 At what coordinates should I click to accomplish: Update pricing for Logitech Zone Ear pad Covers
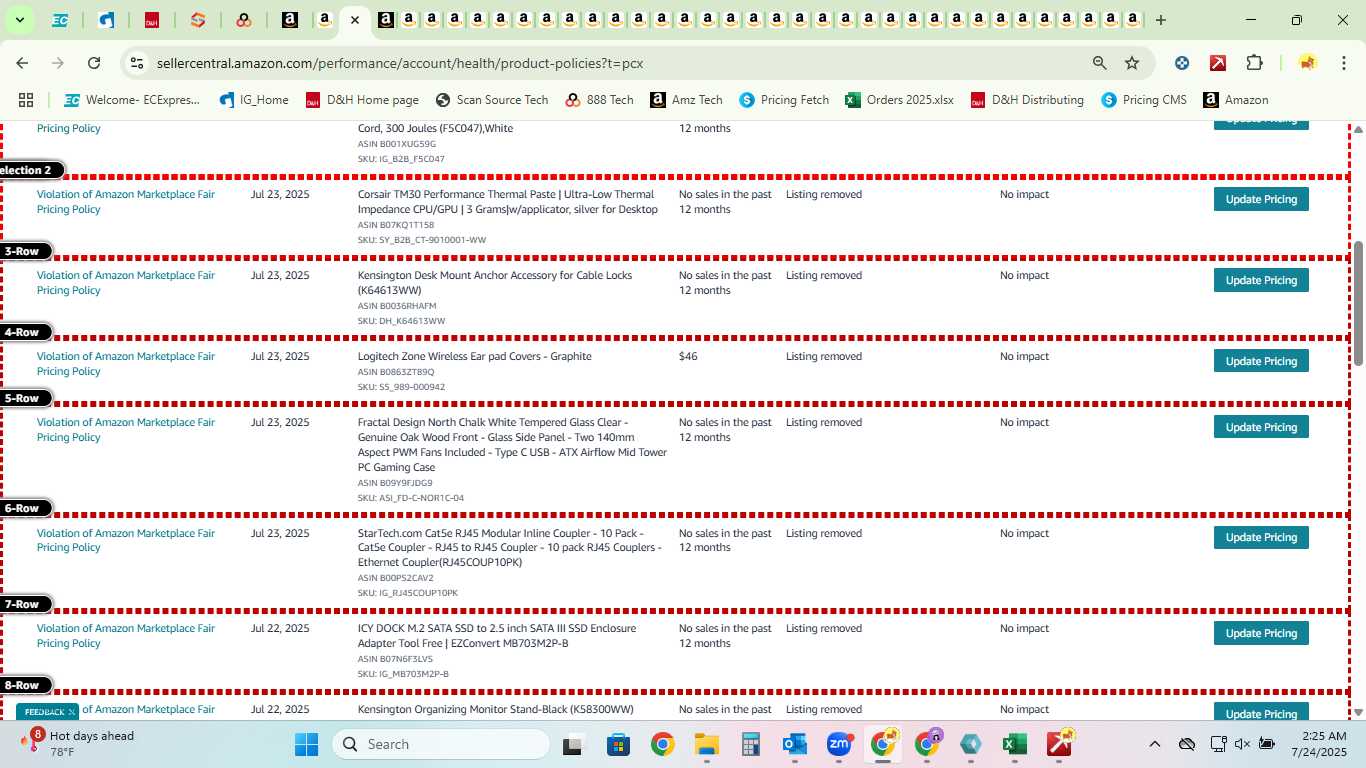coord(1261,361)
